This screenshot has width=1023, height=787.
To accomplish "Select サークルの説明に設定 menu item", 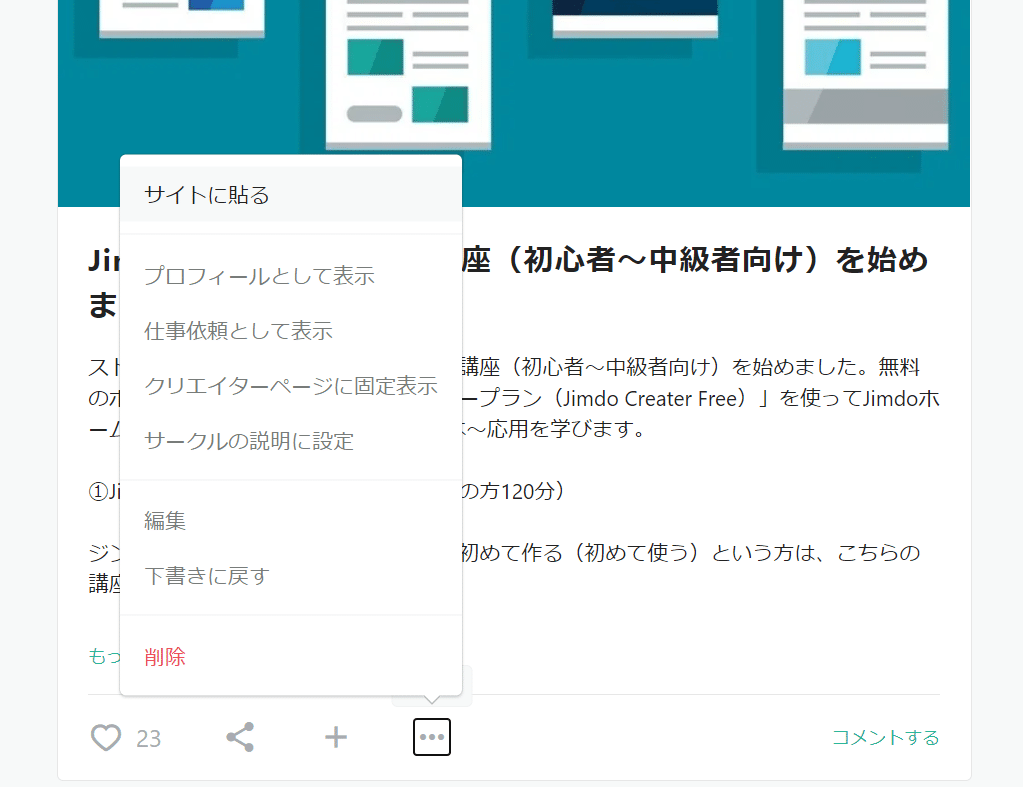I will (x=291, y=441).
